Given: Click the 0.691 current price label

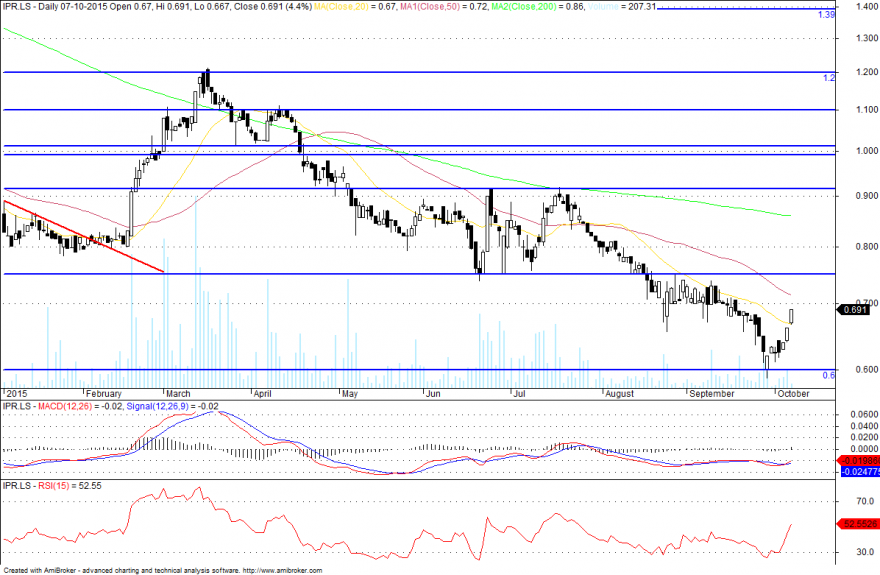Looking at the screenshot, I should click(853, 310).
